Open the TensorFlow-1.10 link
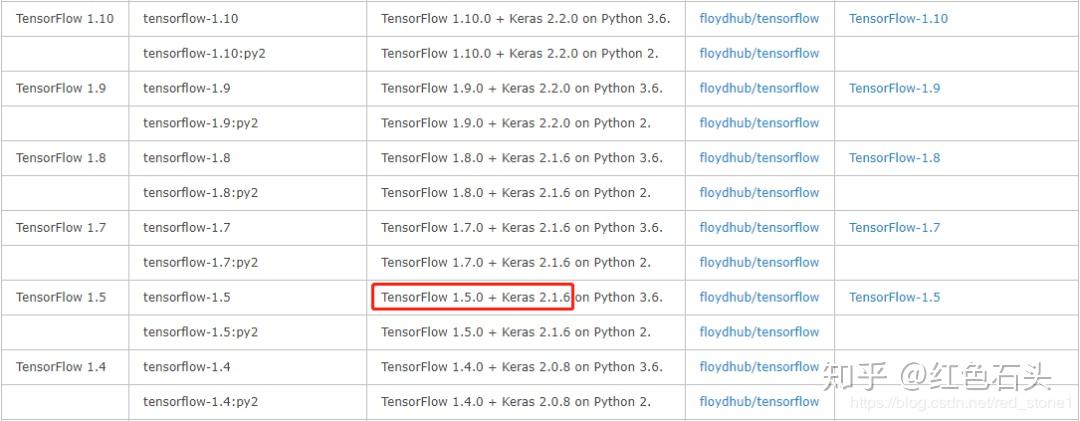Image resolution: width=1080 pixels, height=421 pixels. [x=898, y=19]
